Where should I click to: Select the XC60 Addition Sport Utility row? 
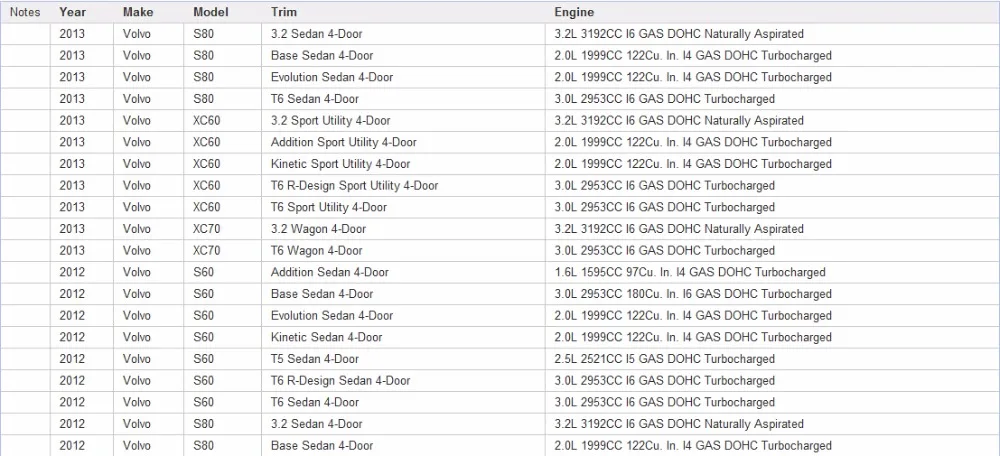[500, 142]
